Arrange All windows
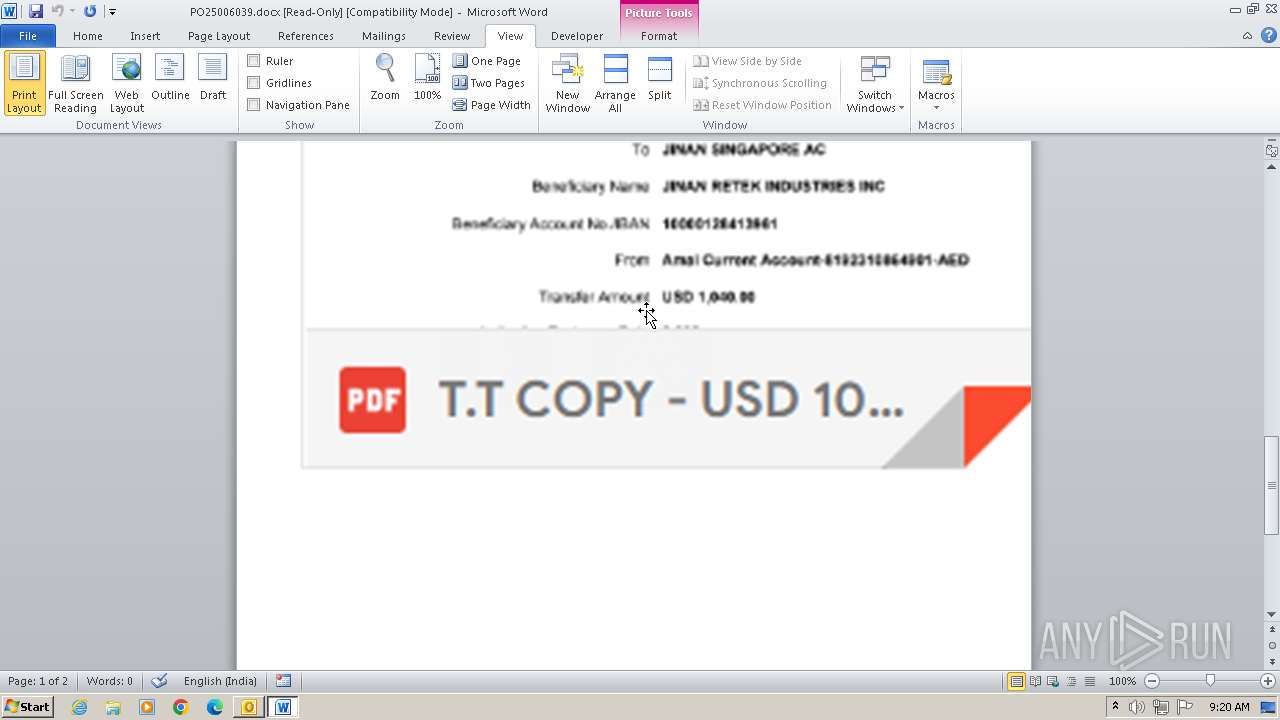Screen dimensions: 1280x720 (x=615, y=83)
